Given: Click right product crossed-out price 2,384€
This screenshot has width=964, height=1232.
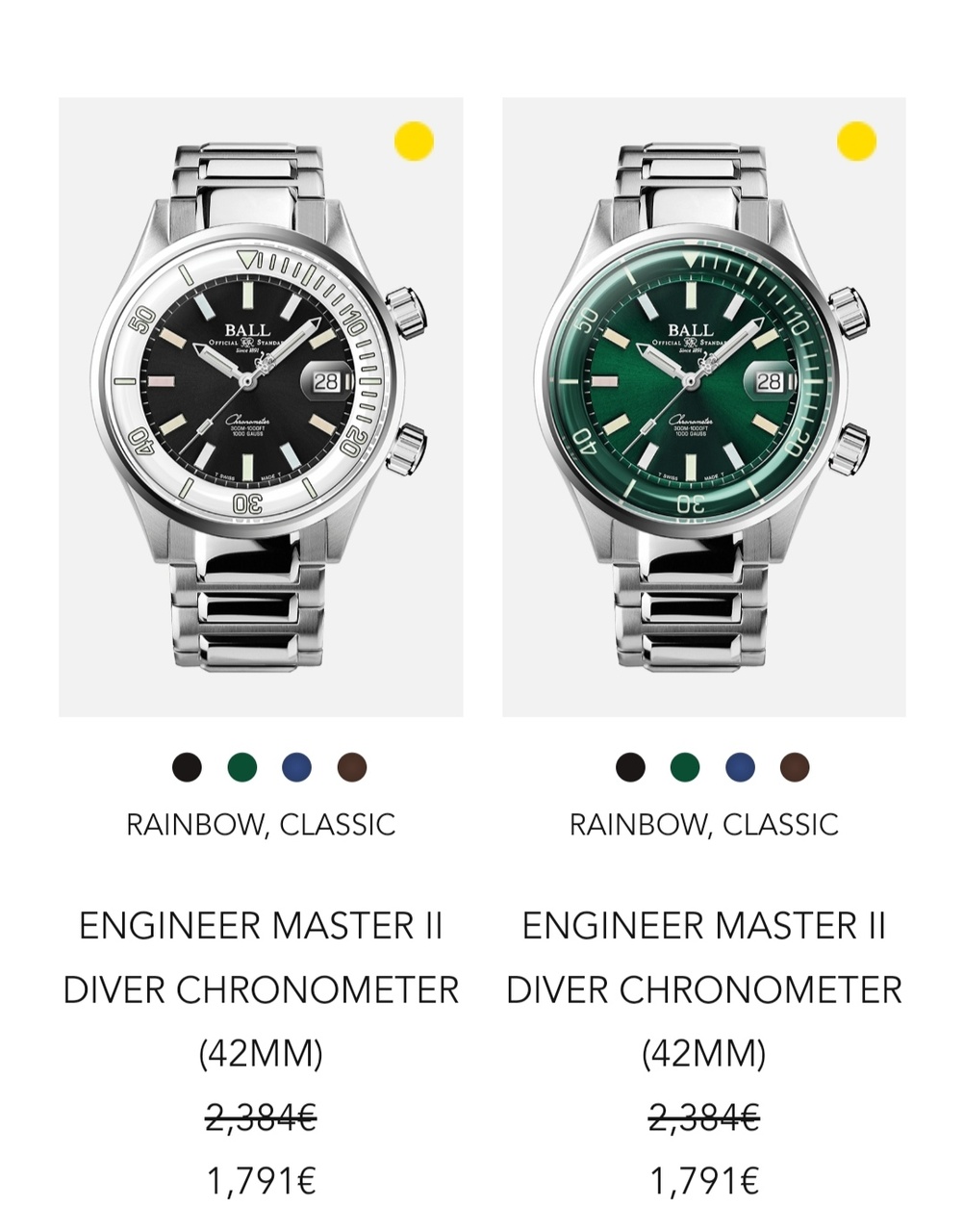Looking at the screenshot, I should pos(703,1117).
